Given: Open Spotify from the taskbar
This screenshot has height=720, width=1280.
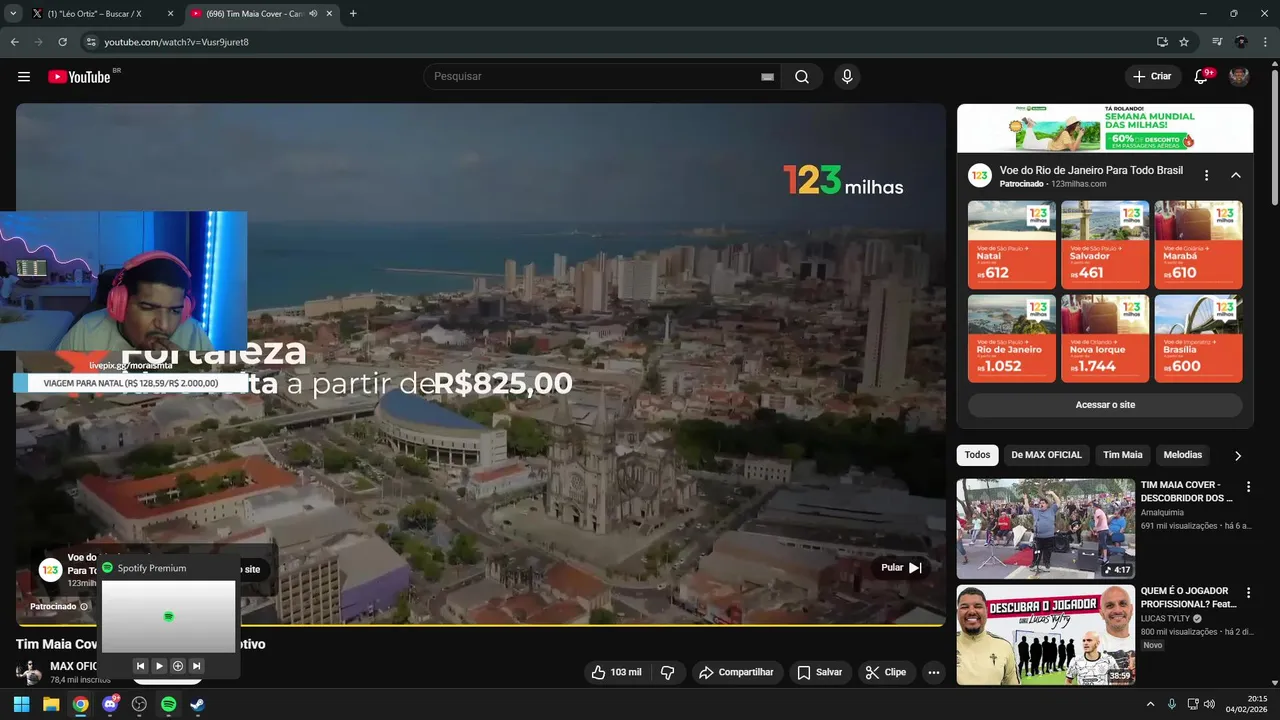Looking at the screenshot, I should [x=169, y=704].
